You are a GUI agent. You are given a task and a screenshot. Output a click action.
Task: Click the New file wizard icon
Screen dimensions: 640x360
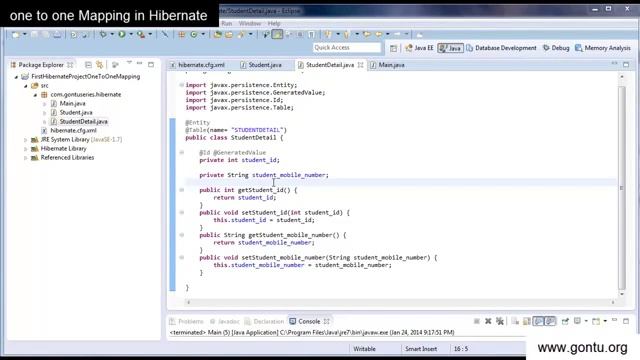pyautogui.click(x=15, y=35)
